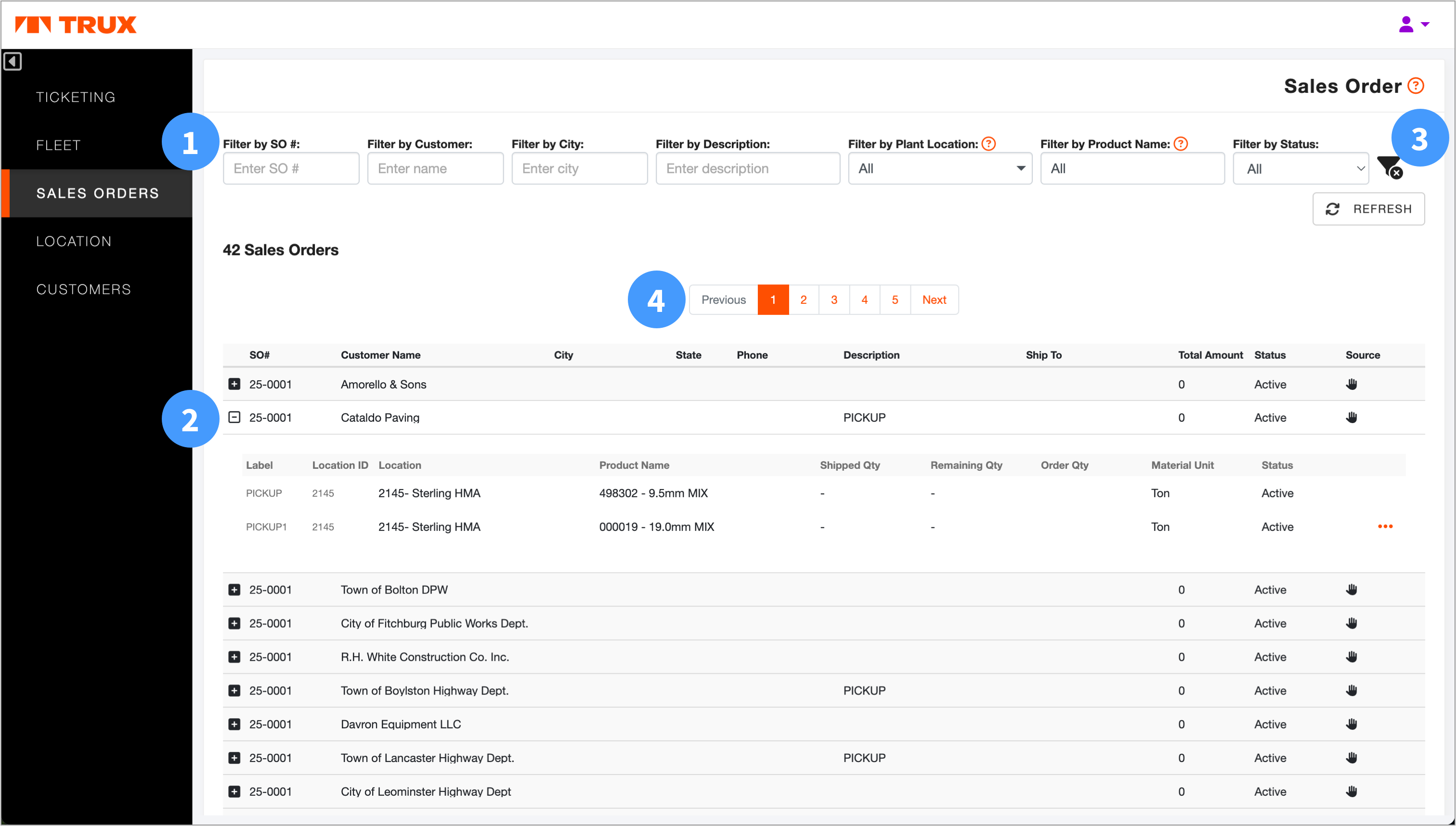The height and width of the screenshot is (826, 1456).
Task: Expand Davron Equipment LLC order
Action: 234,724
